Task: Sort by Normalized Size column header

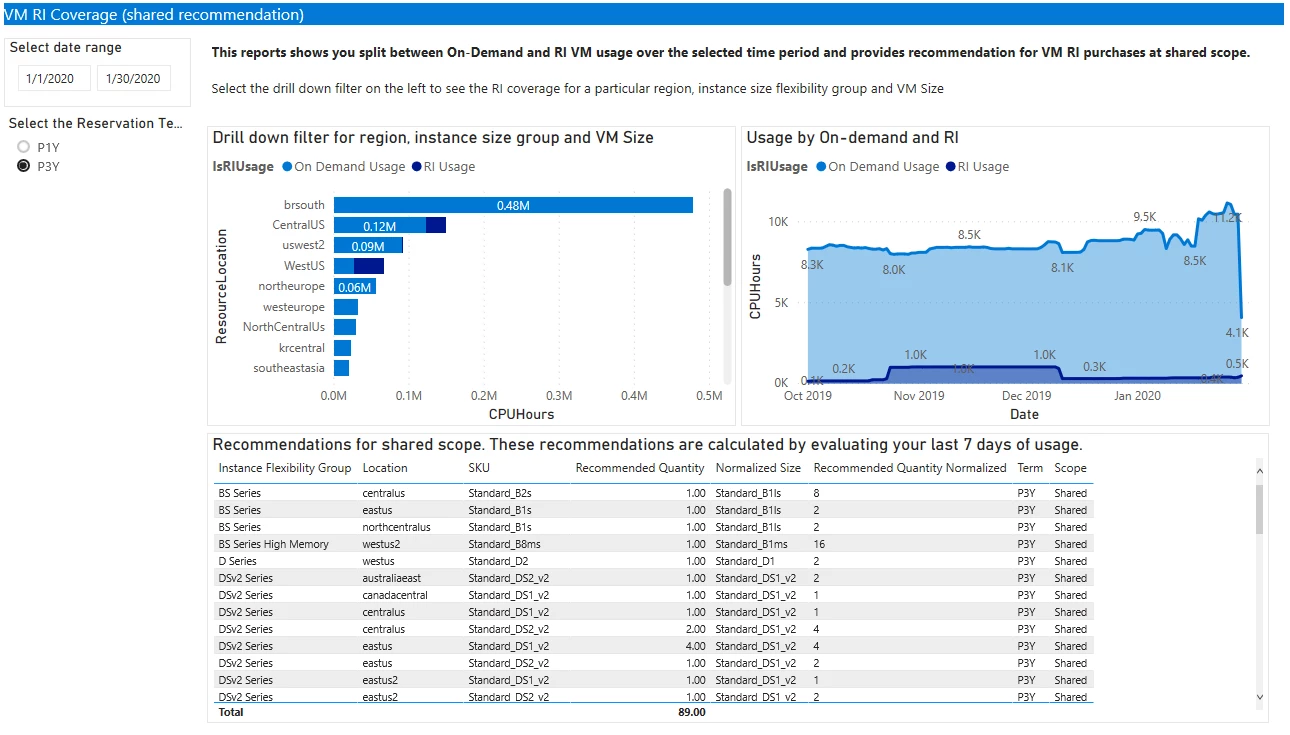Action: pos(758,468)
